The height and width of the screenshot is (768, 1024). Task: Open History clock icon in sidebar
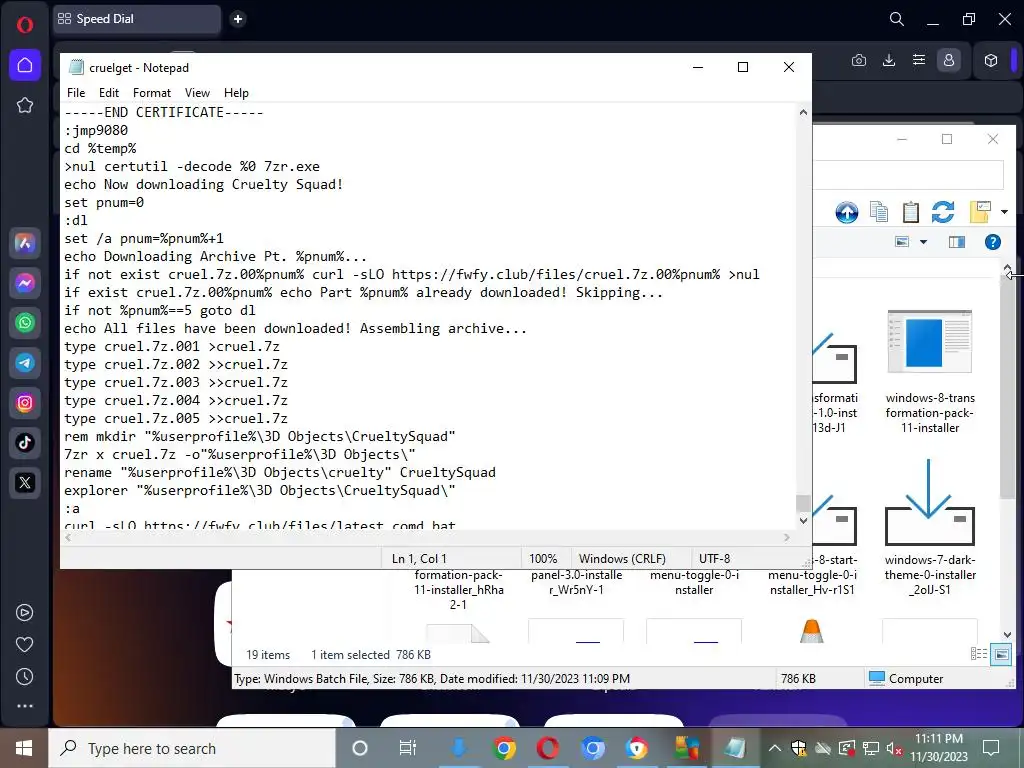(x=25, y=677)
